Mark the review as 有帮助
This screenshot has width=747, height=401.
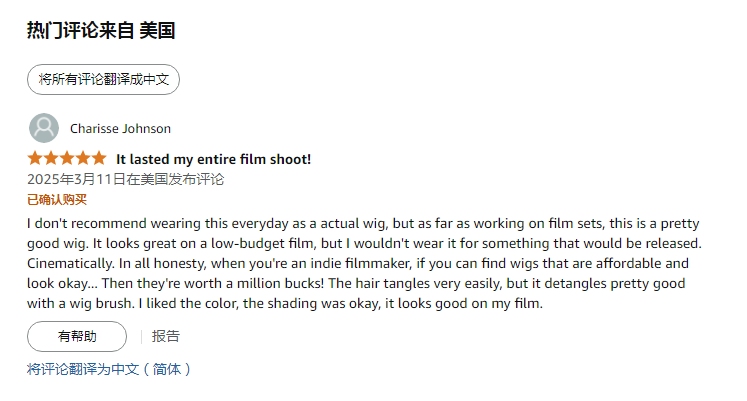click(x=77, y=336)
